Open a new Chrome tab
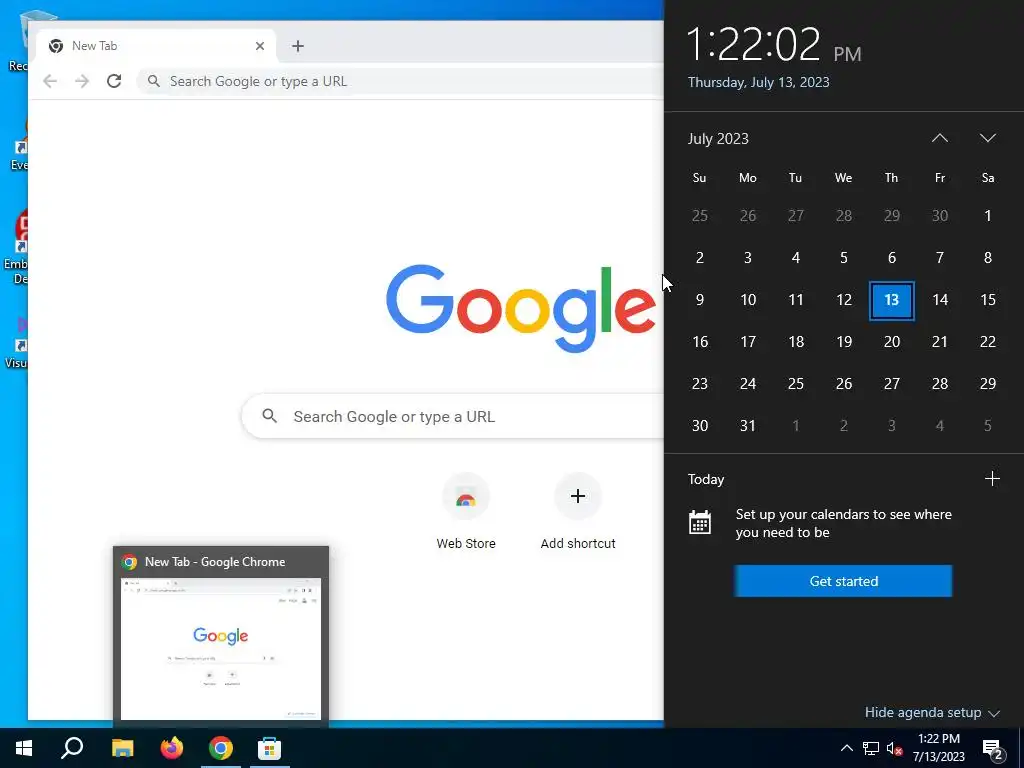The width and height of the screenshot is (1024, 768). click(298, 46)
